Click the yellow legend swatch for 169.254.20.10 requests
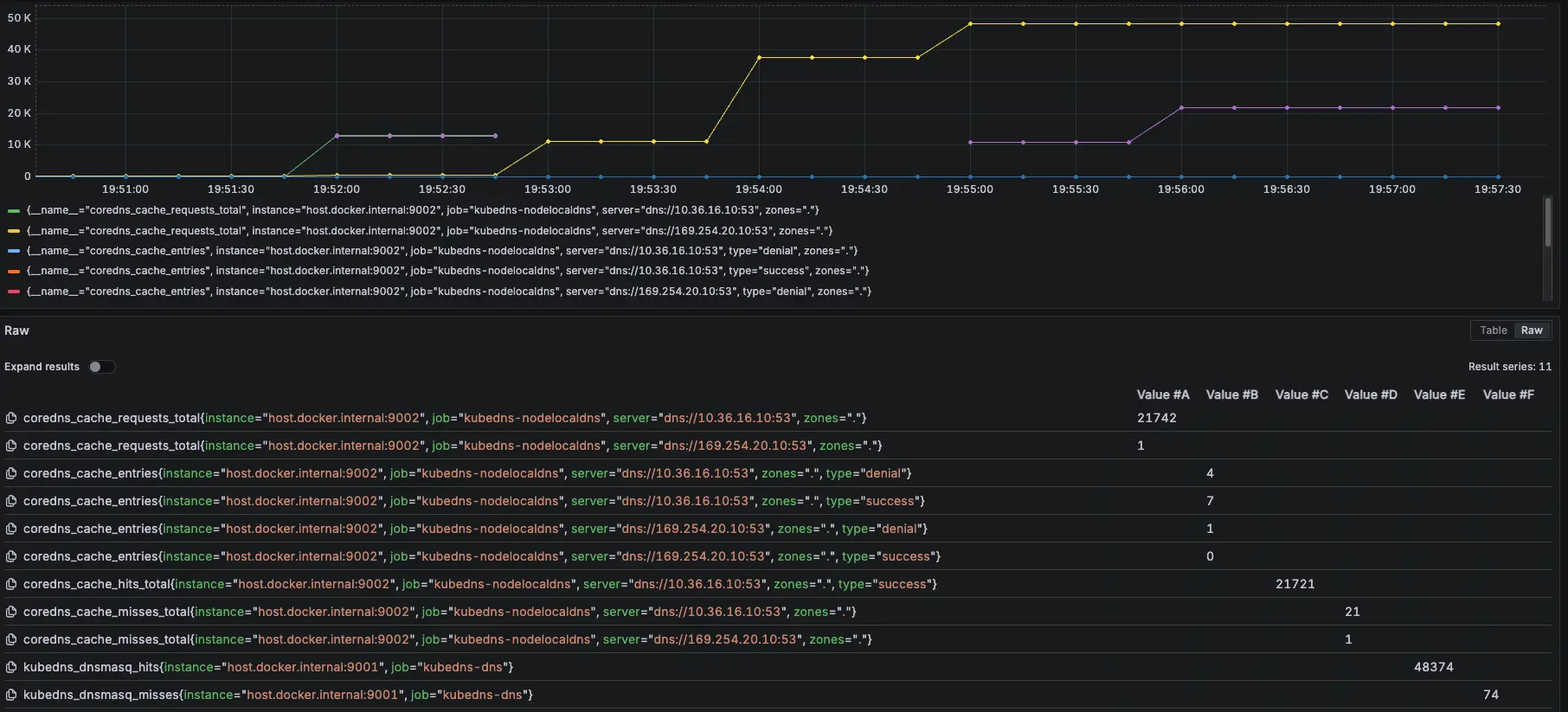The width and height of the screenshot is (1568, 712). click(x=14, y=231)
